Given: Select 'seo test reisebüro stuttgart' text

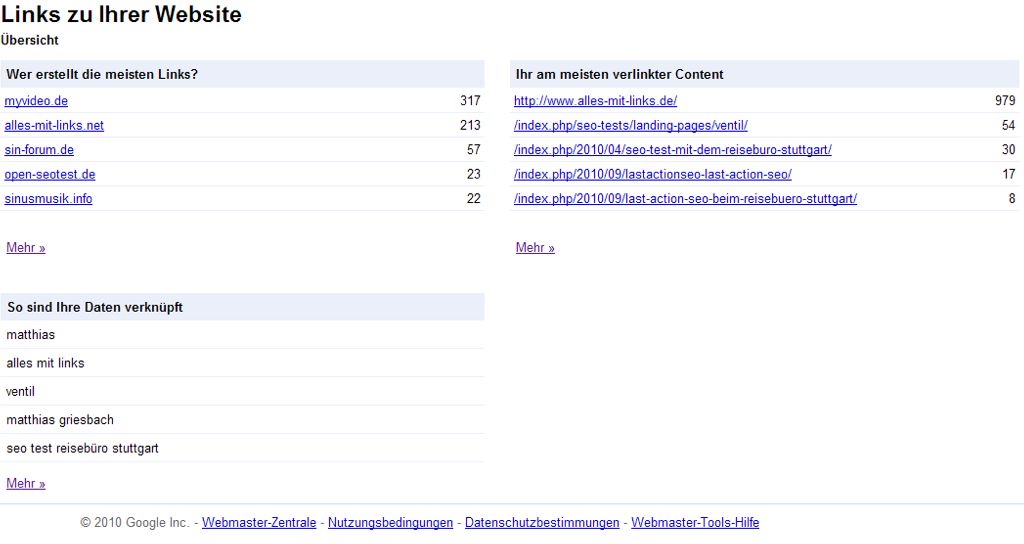Looking at the screenshot, I should click(82, 449).
